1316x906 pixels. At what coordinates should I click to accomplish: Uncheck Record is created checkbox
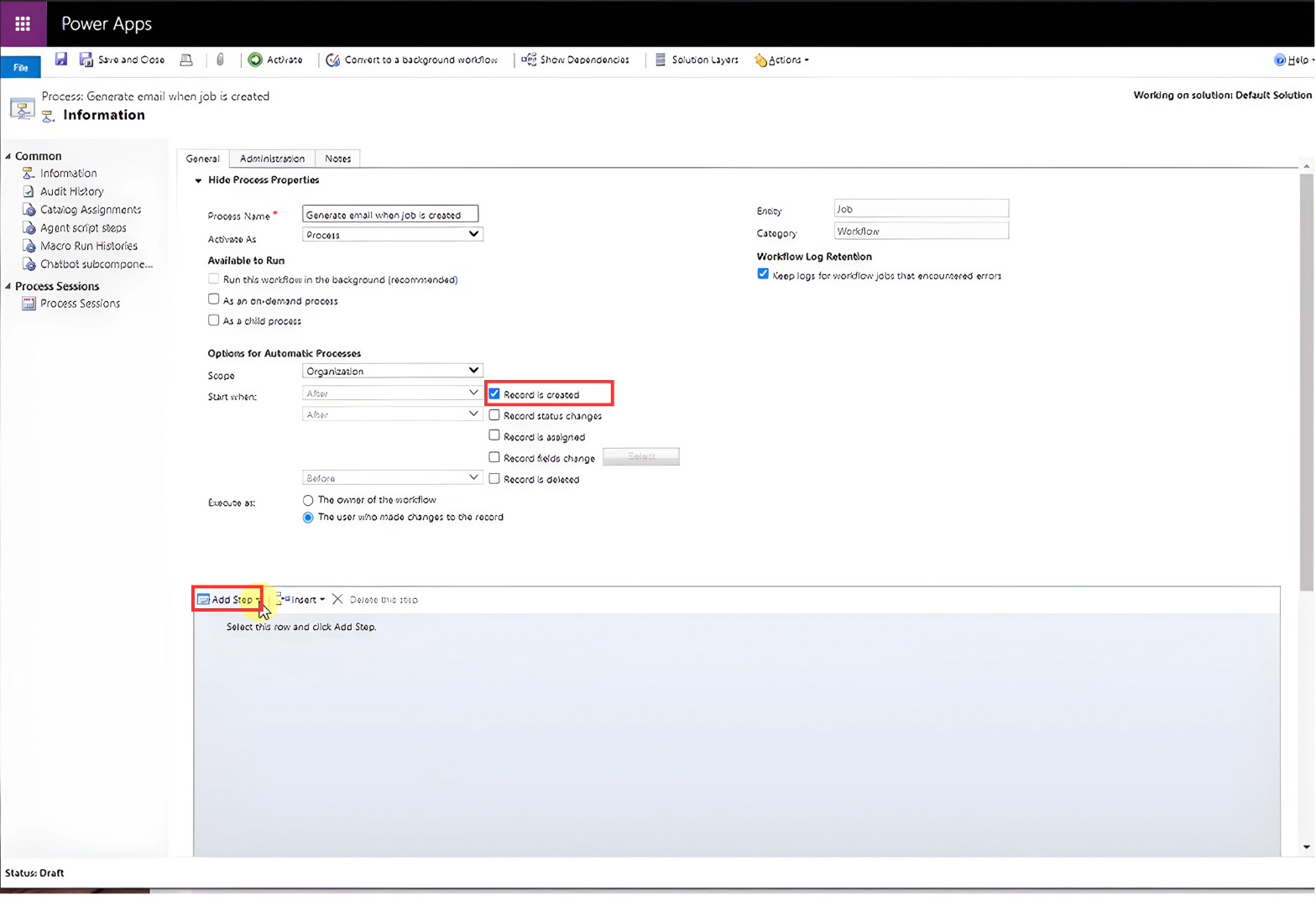point(494,393)
